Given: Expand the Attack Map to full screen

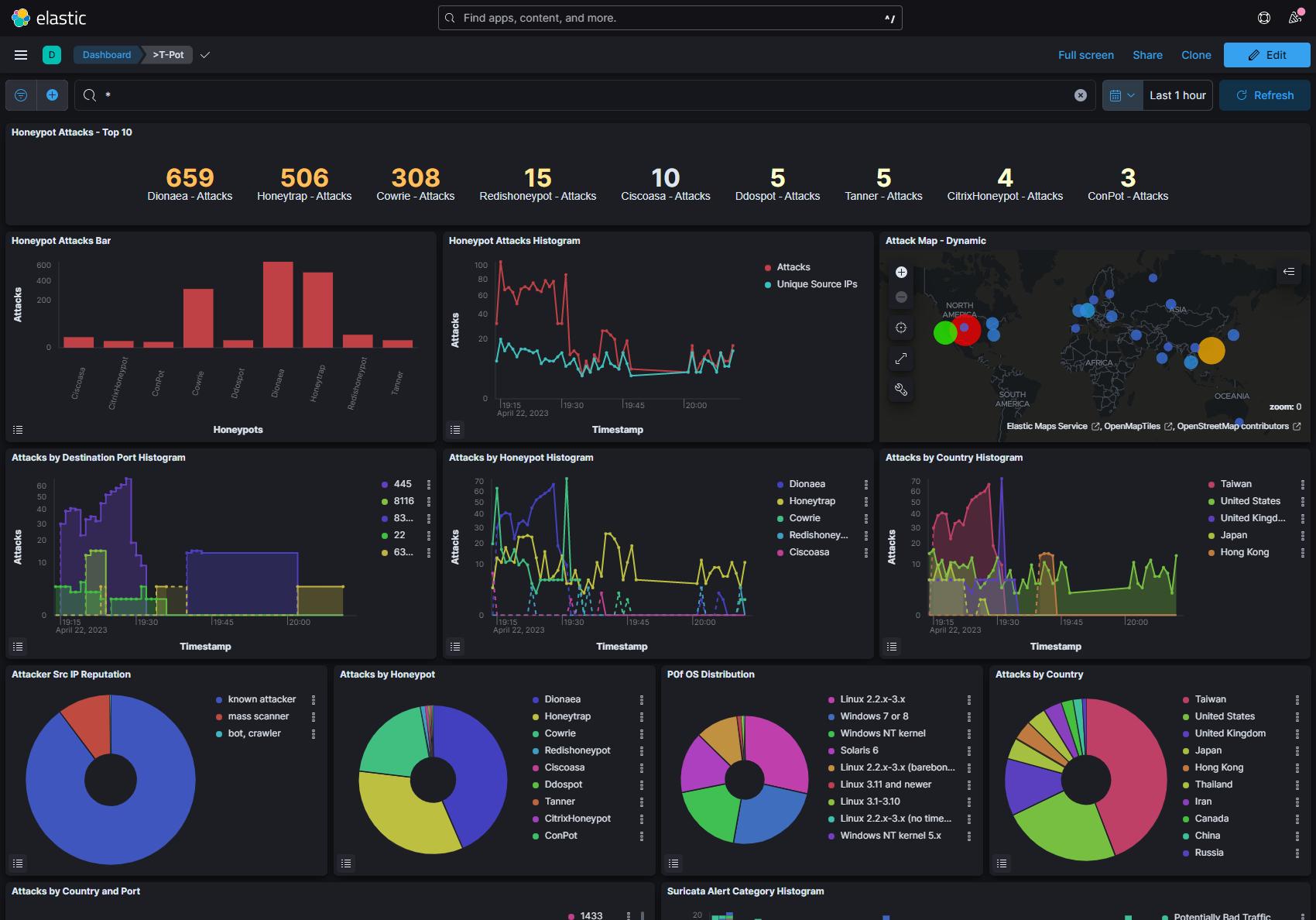Looking at the screenshot, I should tap(901, 359).
